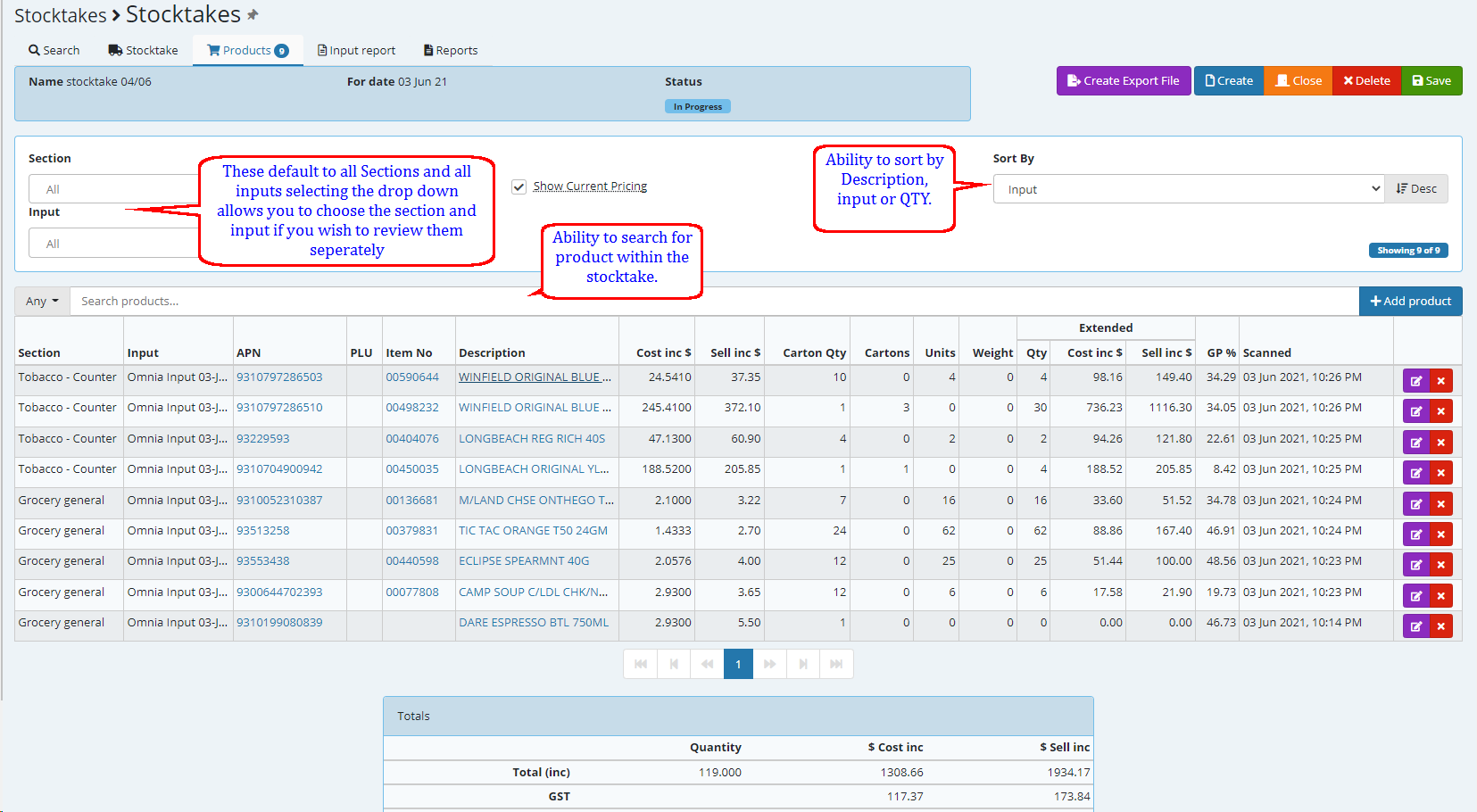Open the Any search filter dropdown
This screenshot has width=1477, height=812.
coord(42,302)
